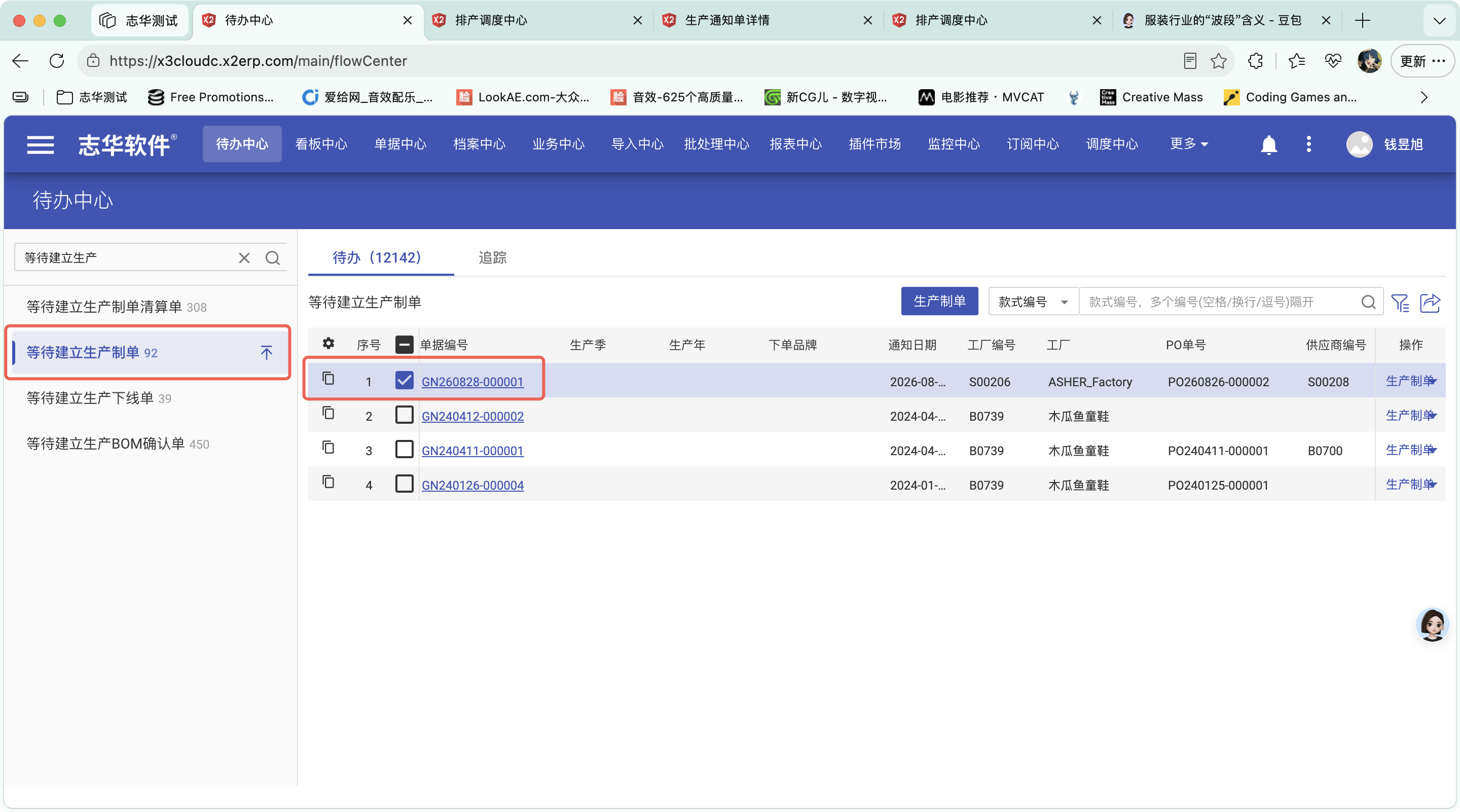Click the user avatar for 钱昱旭
Screen dimensions: 1460x812
coord(1359,144)
